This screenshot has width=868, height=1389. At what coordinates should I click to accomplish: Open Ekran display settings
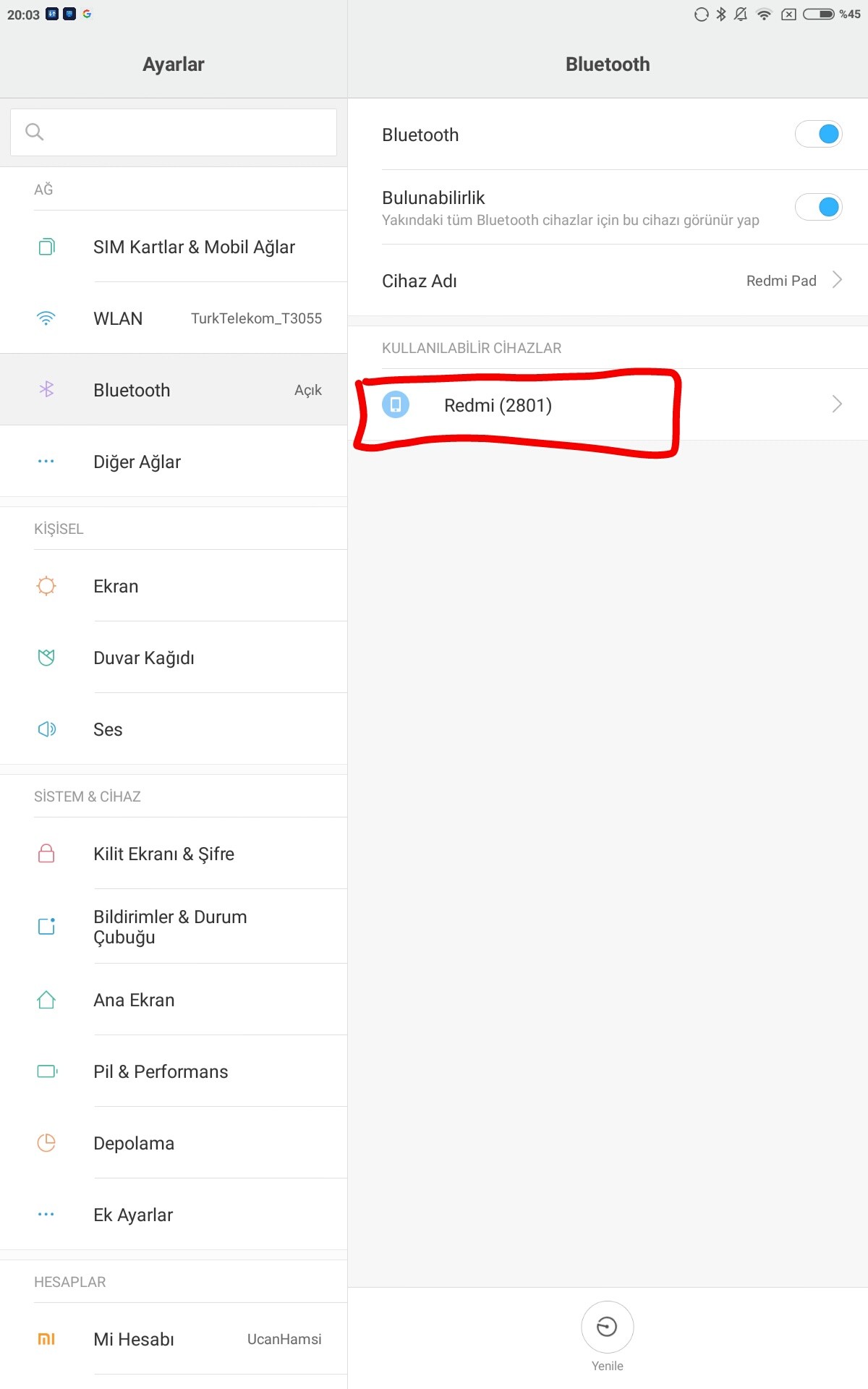tap(174, 586)
